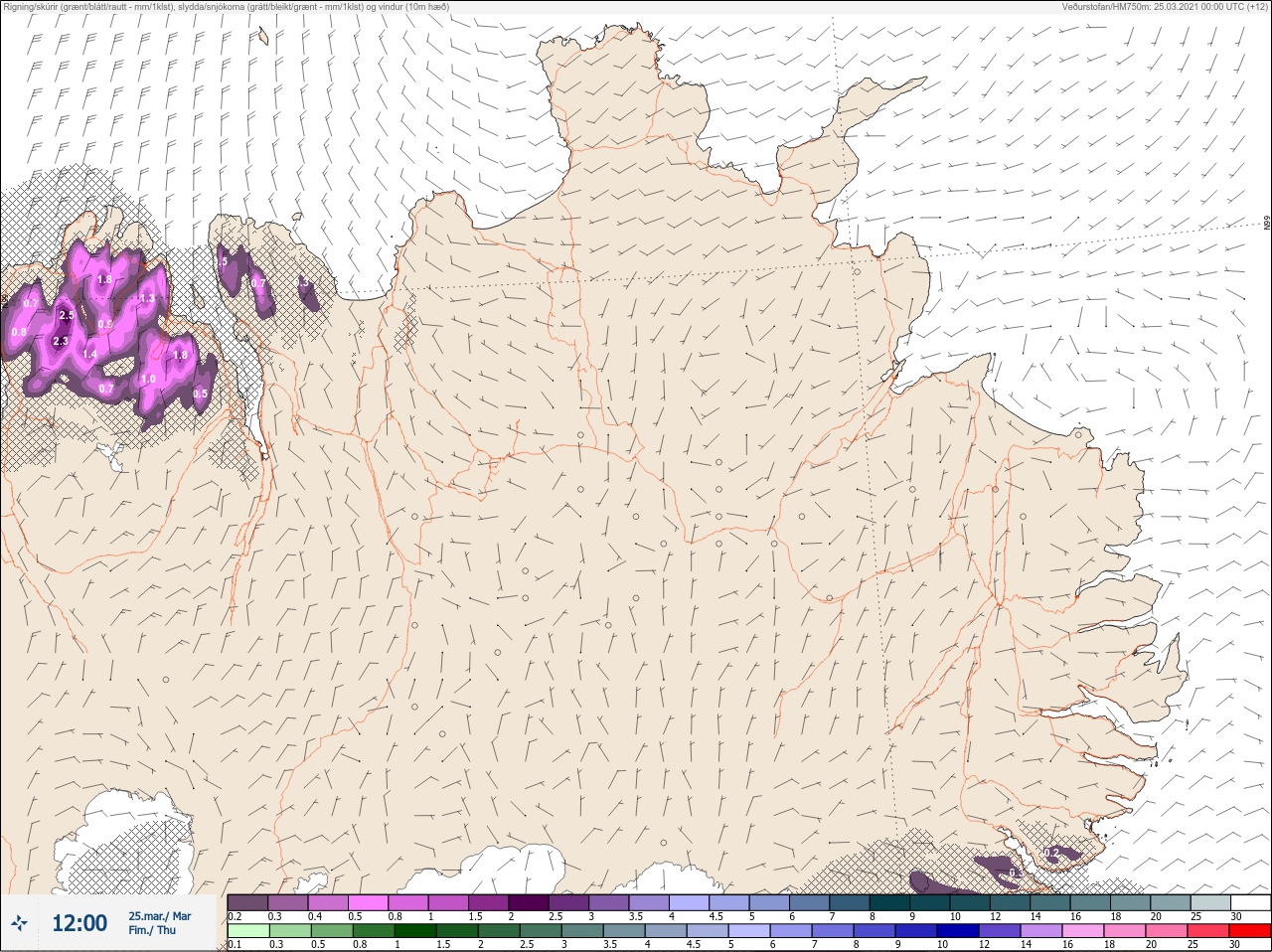Pick the palest green 0.1 swatch in lower legend
The image size is (1272, 952).
(248, 931)
